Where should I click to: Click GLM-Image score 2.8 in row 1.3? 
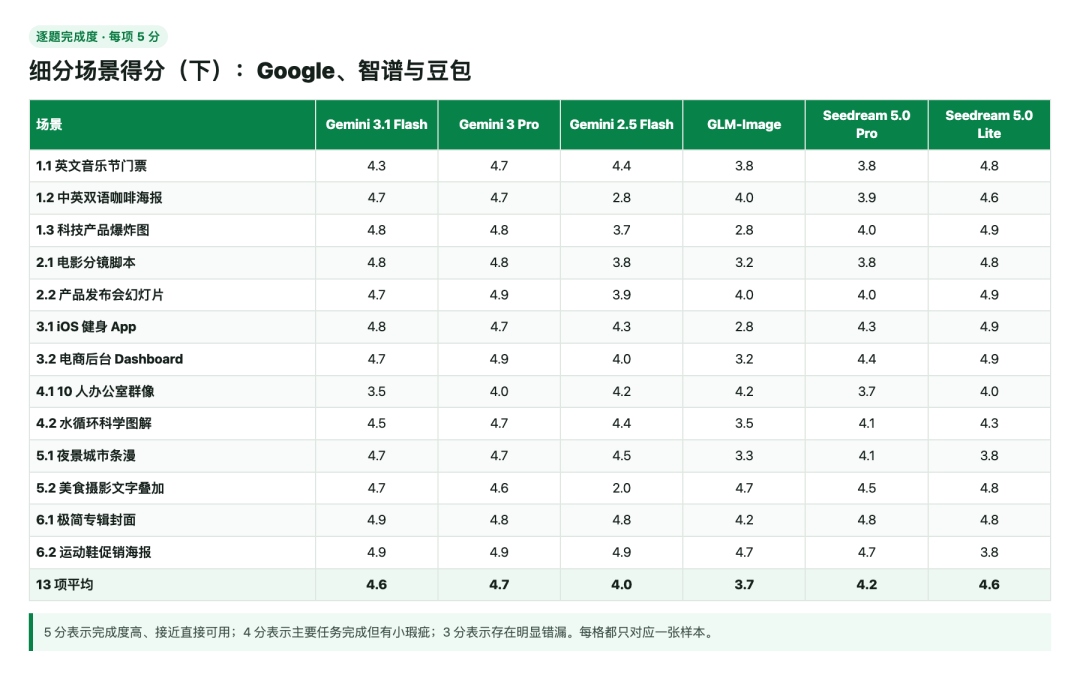click(x=744, y=230)
